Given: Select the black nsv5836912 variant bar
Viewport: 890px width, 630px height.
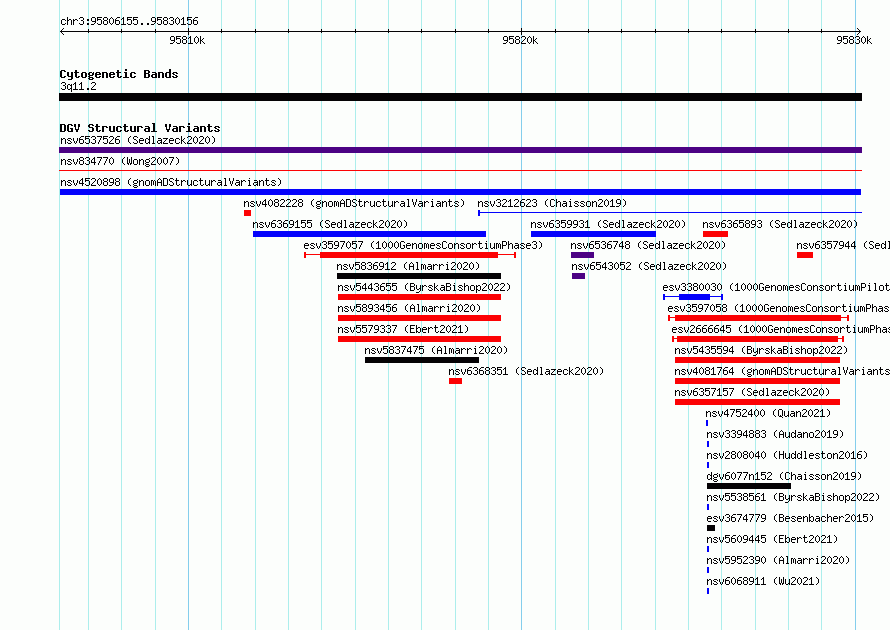Looking at the screenshot, I should tap(419, 276).
